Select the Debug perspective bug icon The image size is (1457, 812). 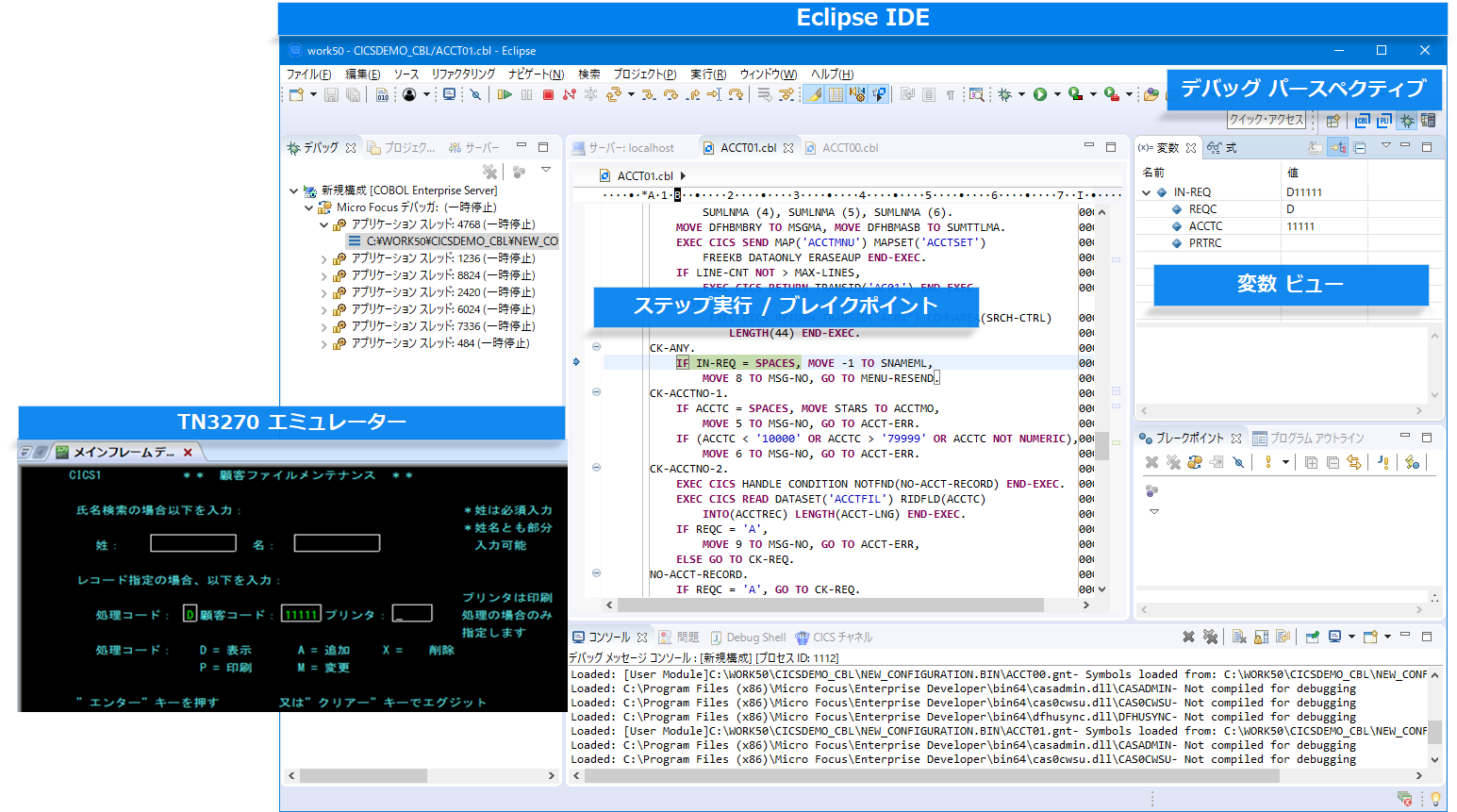pos(1407,120)
